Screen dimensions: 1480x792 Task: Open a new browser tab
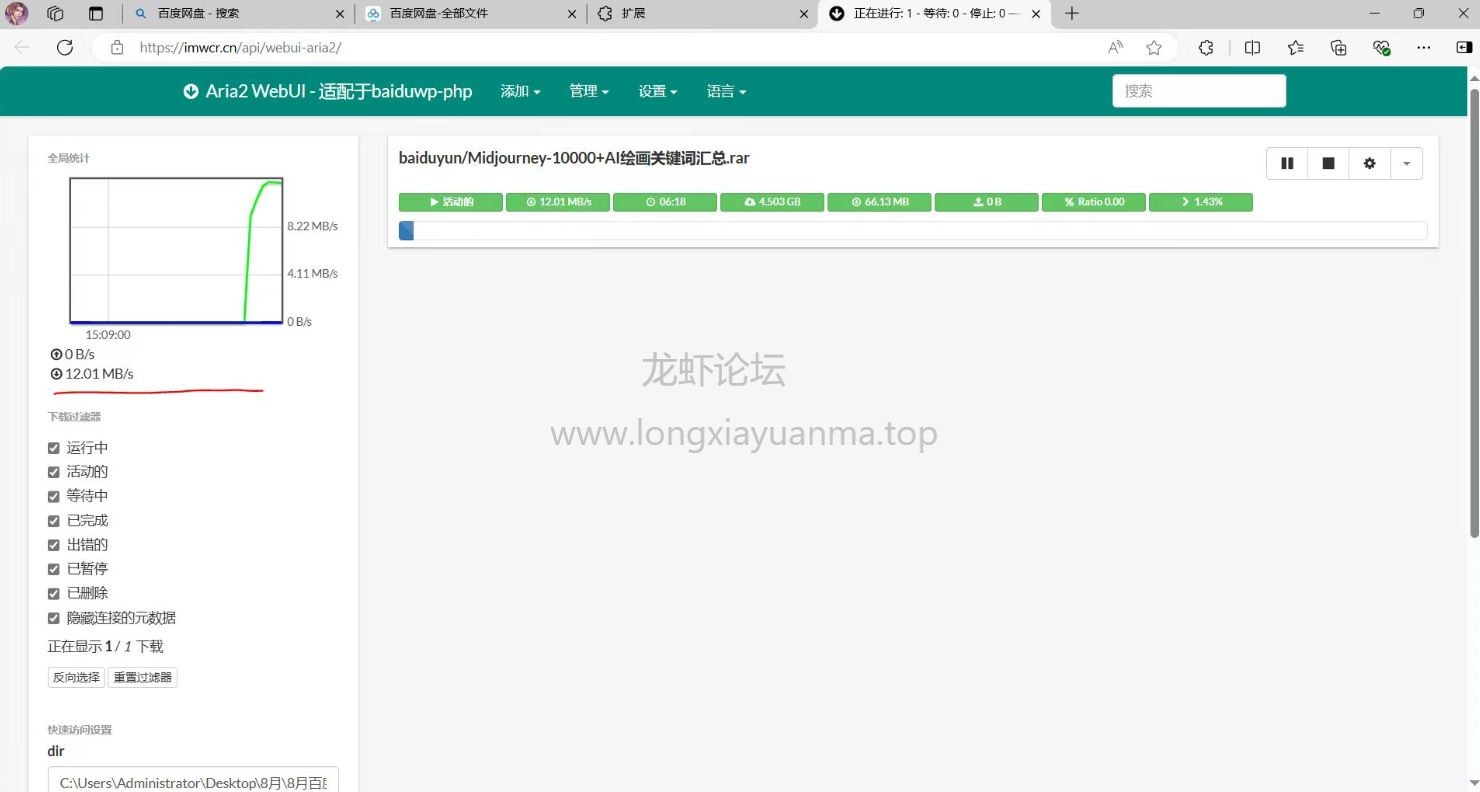1072,14
